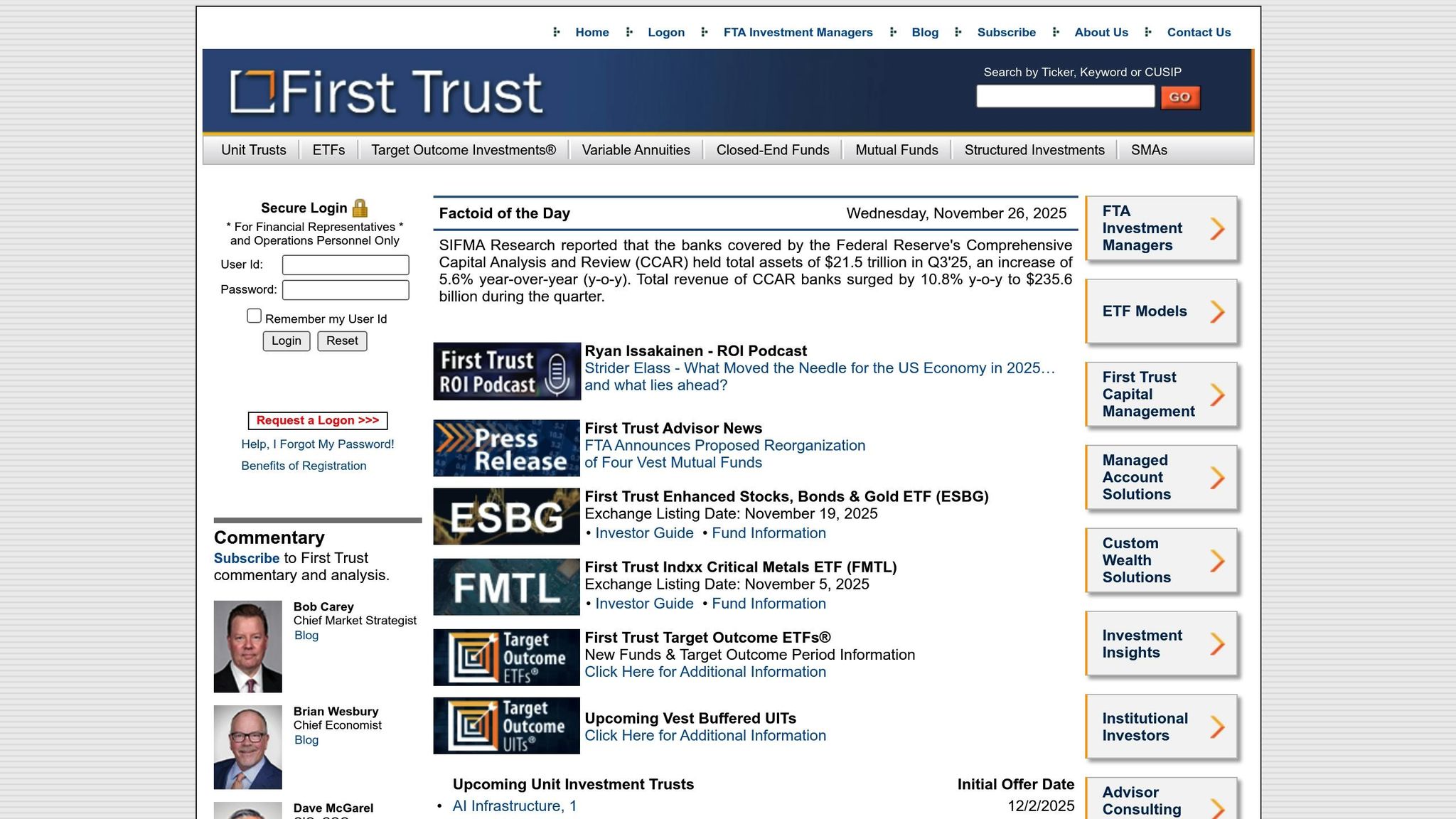Screen dimensions: 1456x819
Task: Expand the ETF Models panel arrow
Action: tap(1218, 311)
